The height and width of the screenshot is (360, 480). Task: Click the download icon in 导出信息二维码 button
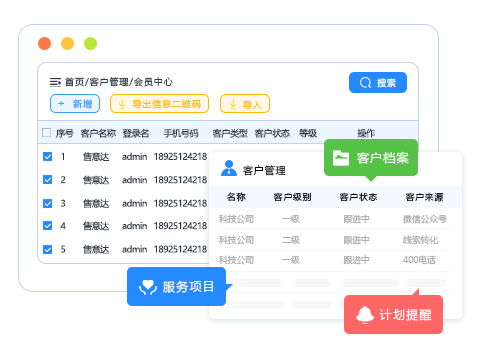click(x=122, y=104)
